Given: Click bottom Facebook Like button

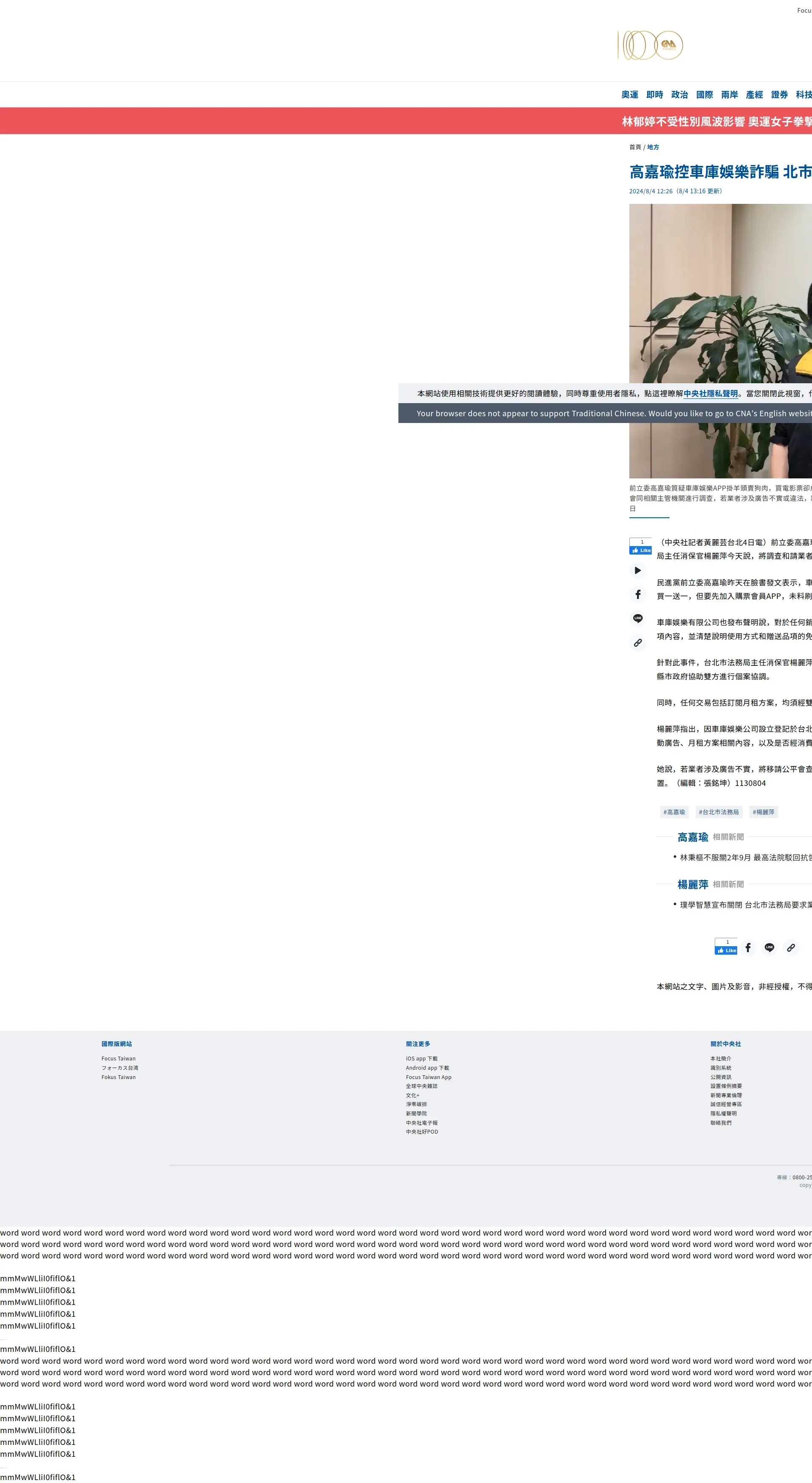Looking at the screenshot, I should (726, 950).
